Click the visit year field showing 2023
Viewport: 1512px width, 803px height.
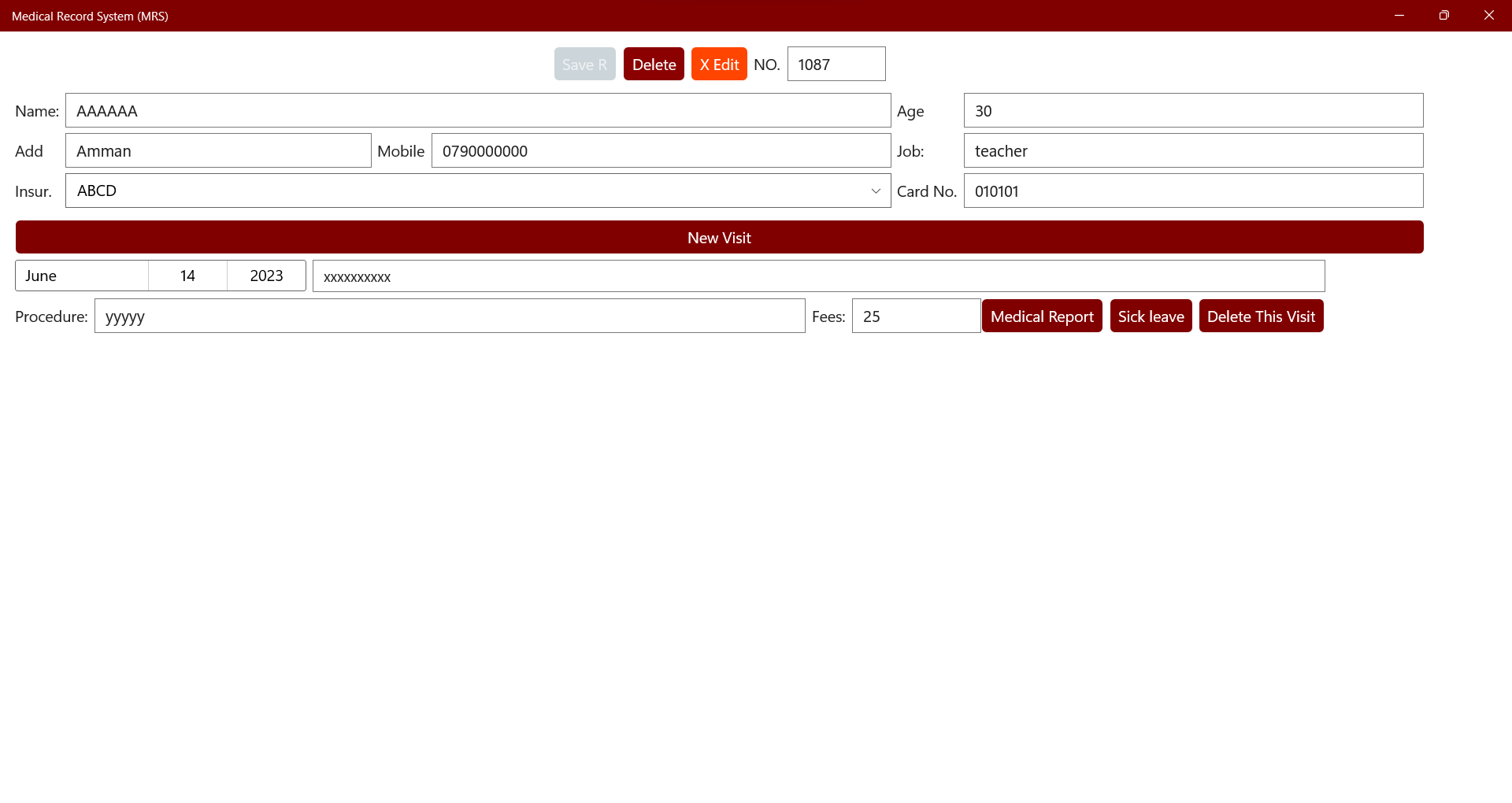(265, 276)
